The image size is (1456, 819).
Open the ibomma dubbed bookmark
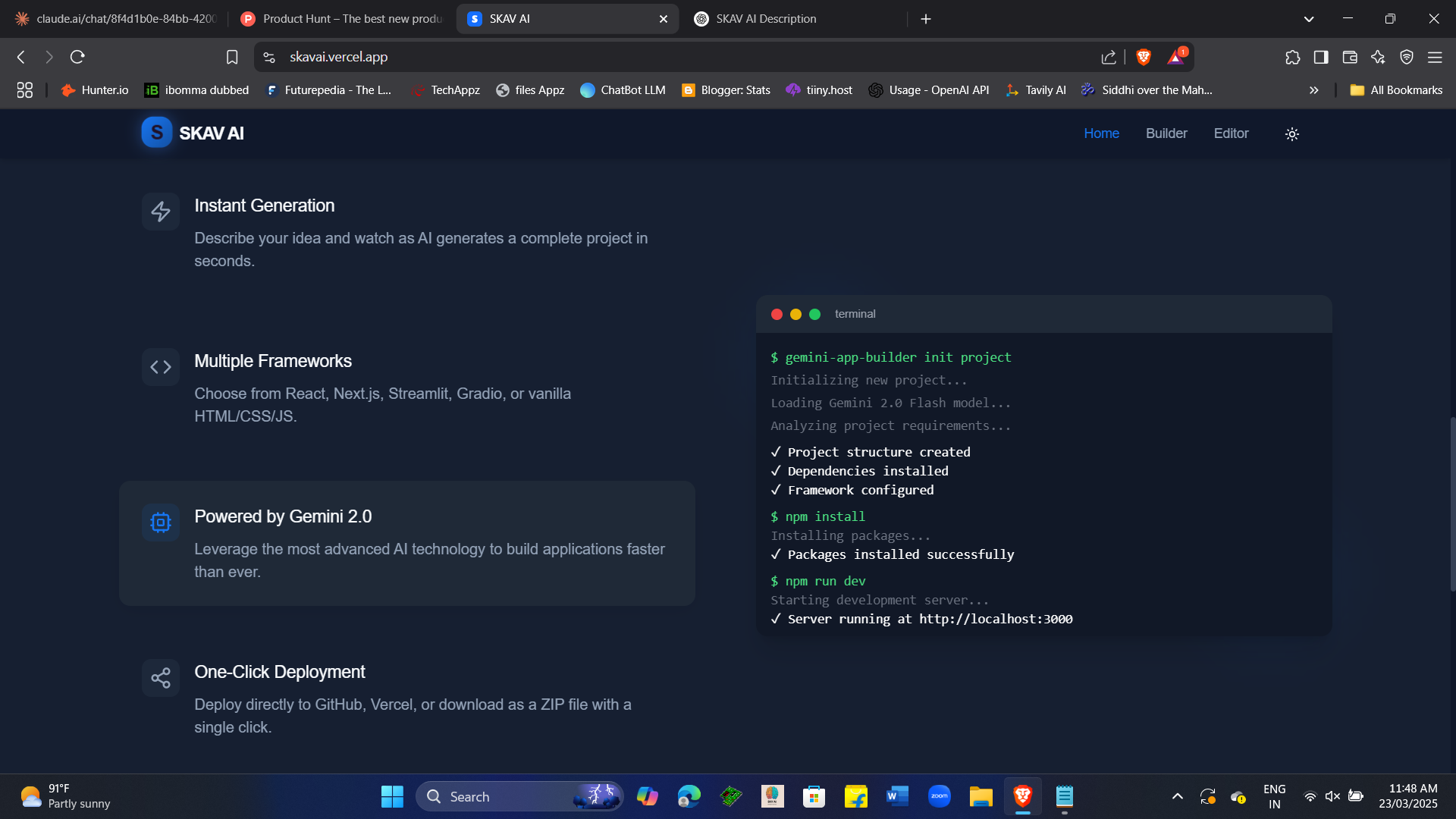197,90
